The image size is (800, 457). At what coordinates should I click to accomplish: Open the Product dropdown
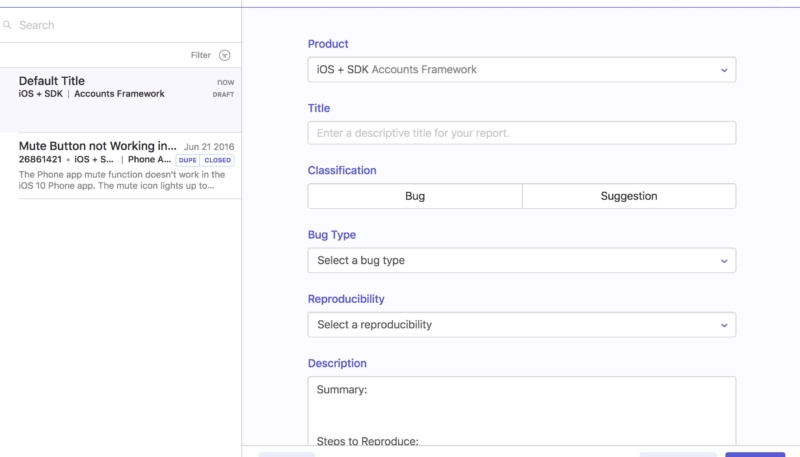520,70
